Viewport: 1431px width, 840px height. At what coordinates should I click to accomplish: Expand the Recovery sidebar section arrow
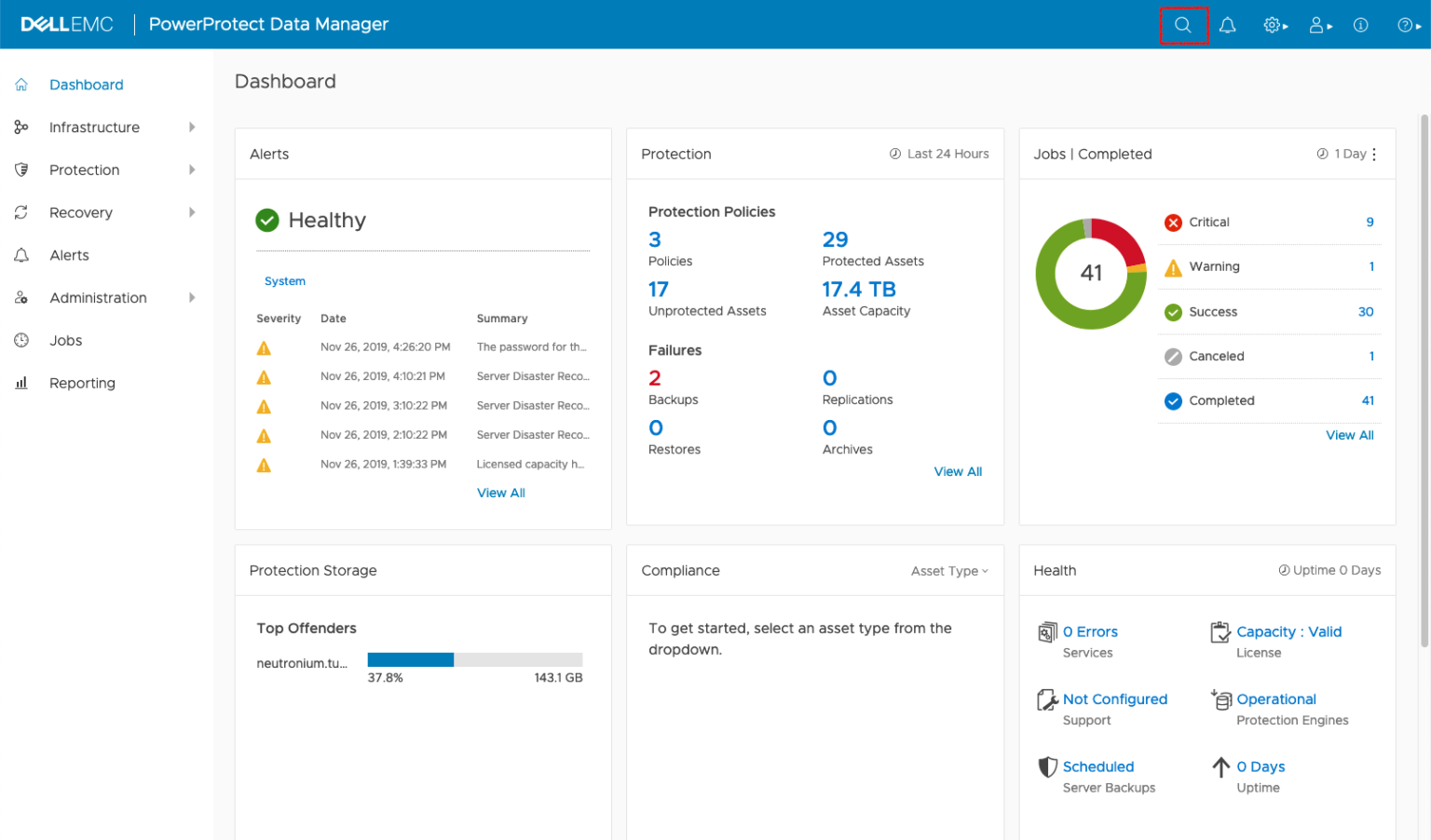(192, 212)
